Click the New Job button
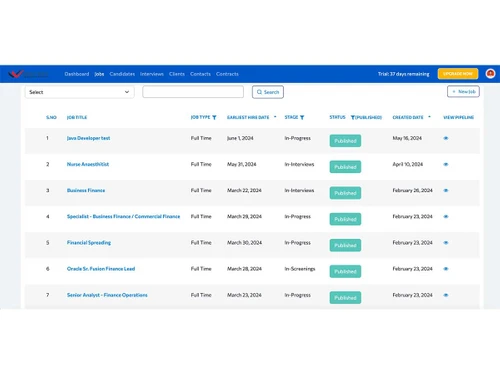The height and width of the screenshot is (375, 500). point(463,91)
